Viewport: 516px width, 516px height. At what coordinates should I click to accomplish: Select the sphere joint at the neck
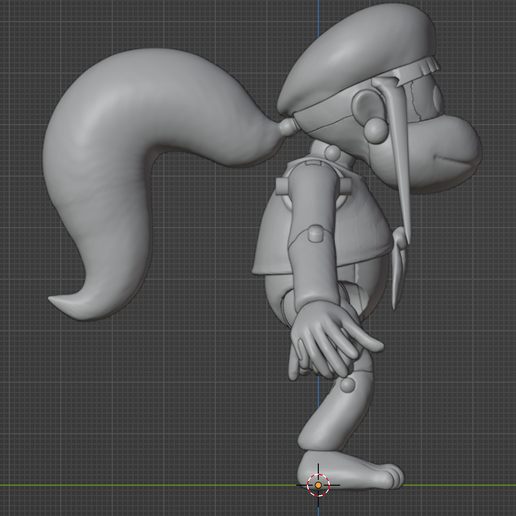[x=332, y=153]
